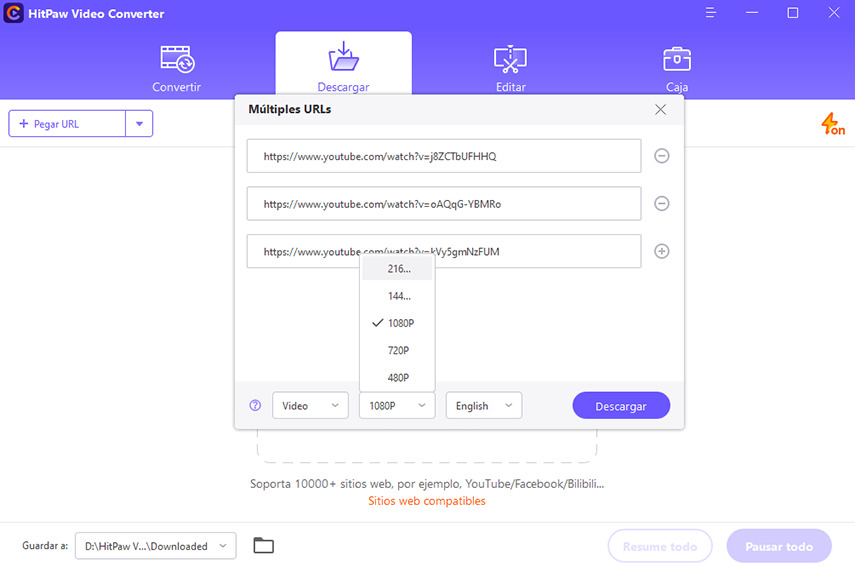Close the Múltiples URLs dialog
Image resolution: width=855 pixels, height=567 pixels.
tap(660, 110)
